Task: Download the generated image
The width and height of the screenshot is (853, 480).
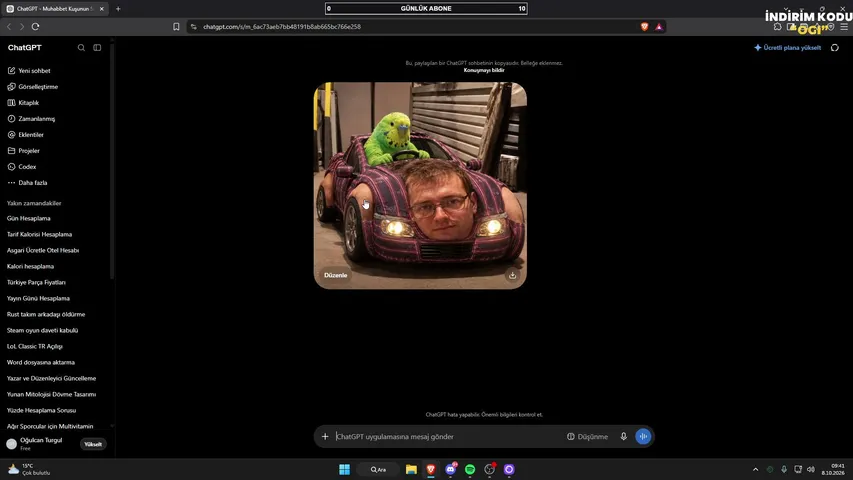Action: (x=512, y=275)
